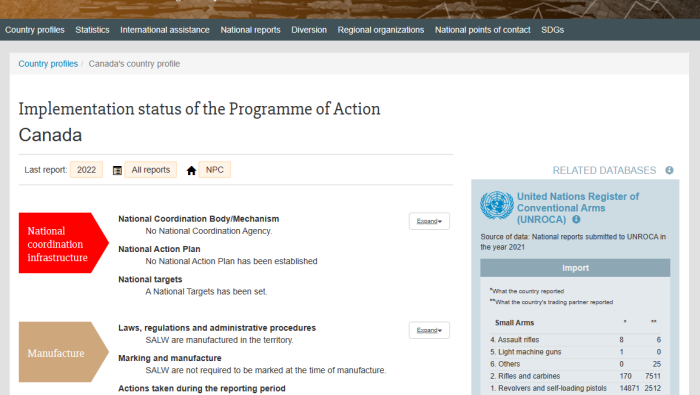Open the All reports button
This screenshot has height=395, width=700.
pos(151,170)
